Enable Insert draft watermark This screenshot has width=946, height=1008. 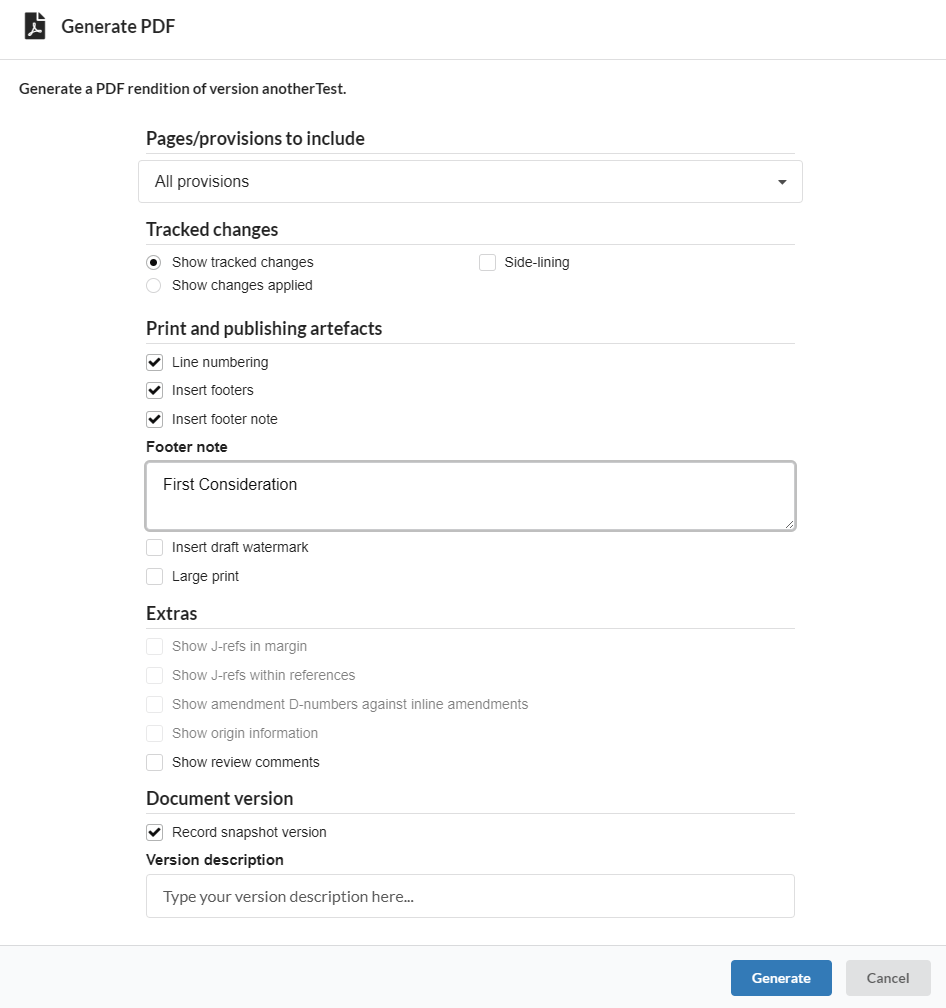point(154,547)
